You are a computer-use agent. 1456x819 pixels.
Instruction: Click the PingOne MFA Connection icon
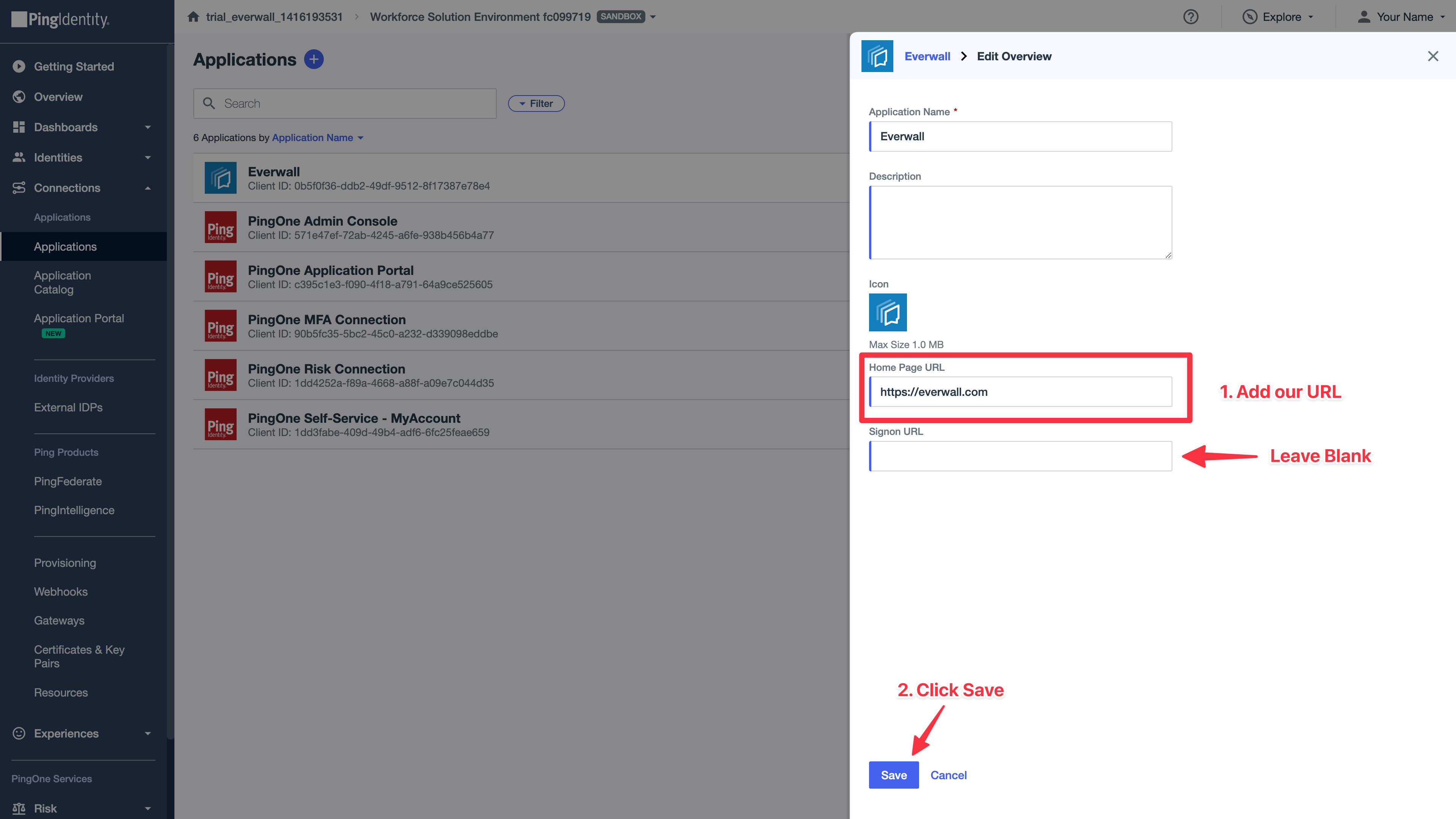(x=220, y=326)
